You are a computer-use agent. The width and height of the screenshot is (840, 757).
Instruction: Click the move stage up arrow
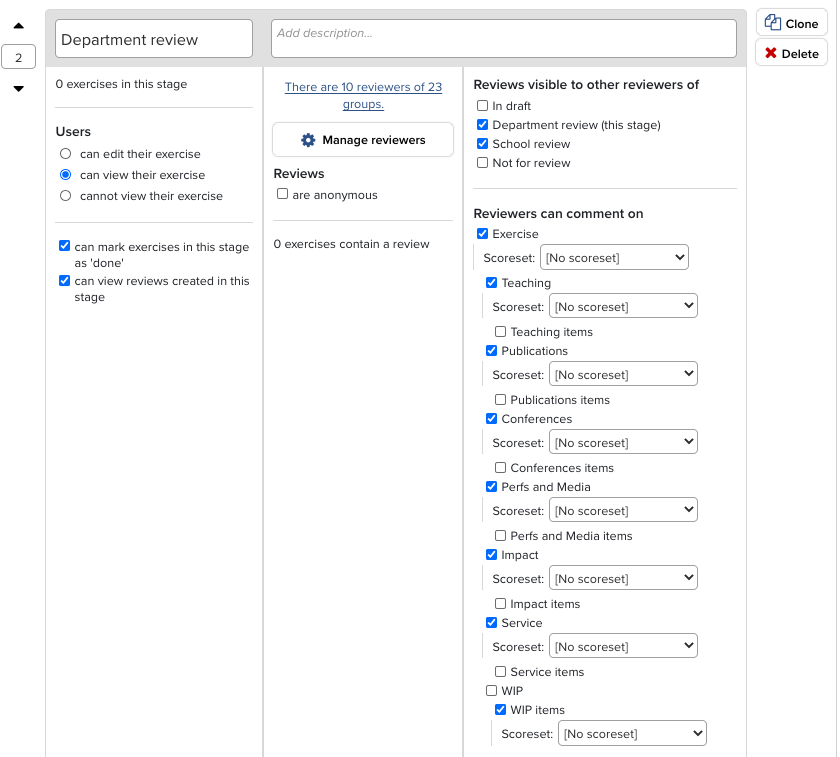[x=19, y=26]
